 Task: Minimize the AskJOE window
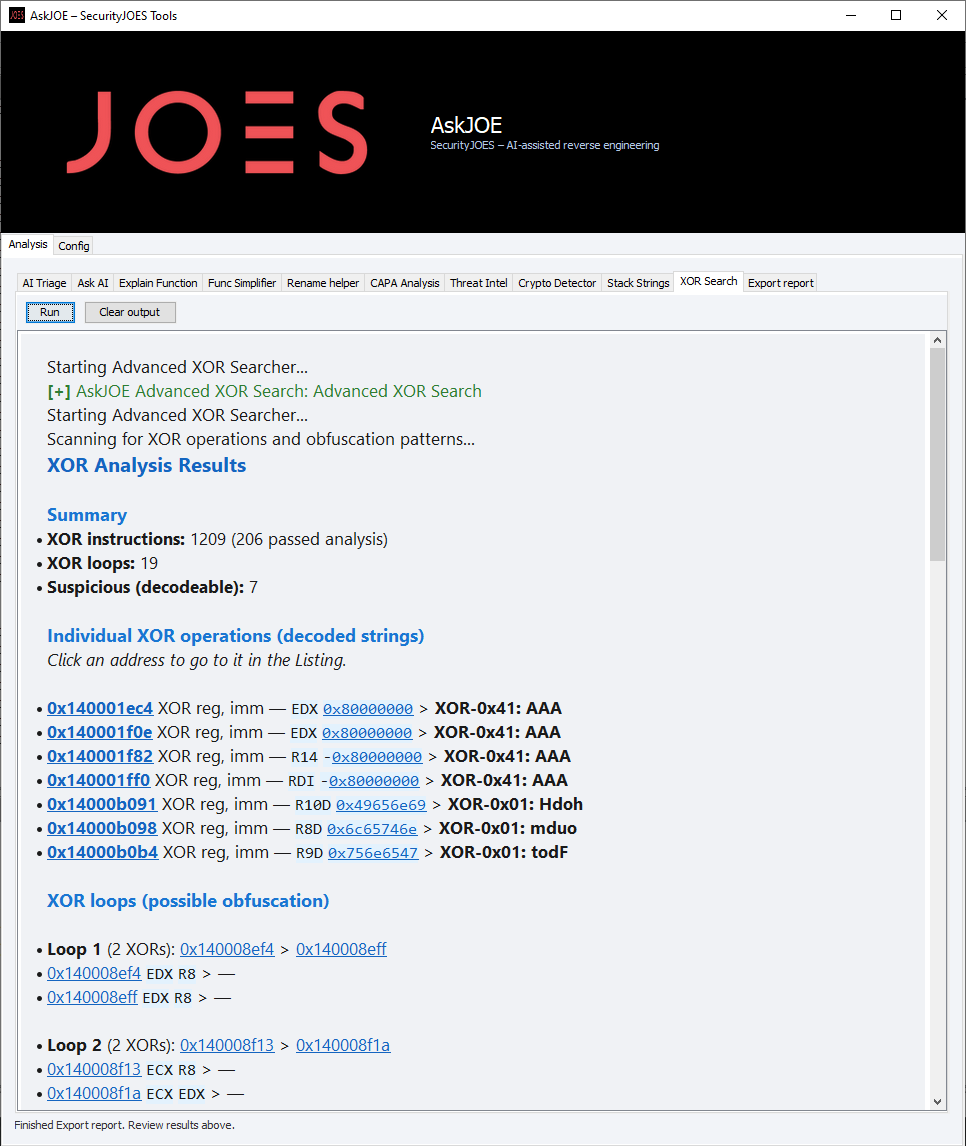point(851,15)
